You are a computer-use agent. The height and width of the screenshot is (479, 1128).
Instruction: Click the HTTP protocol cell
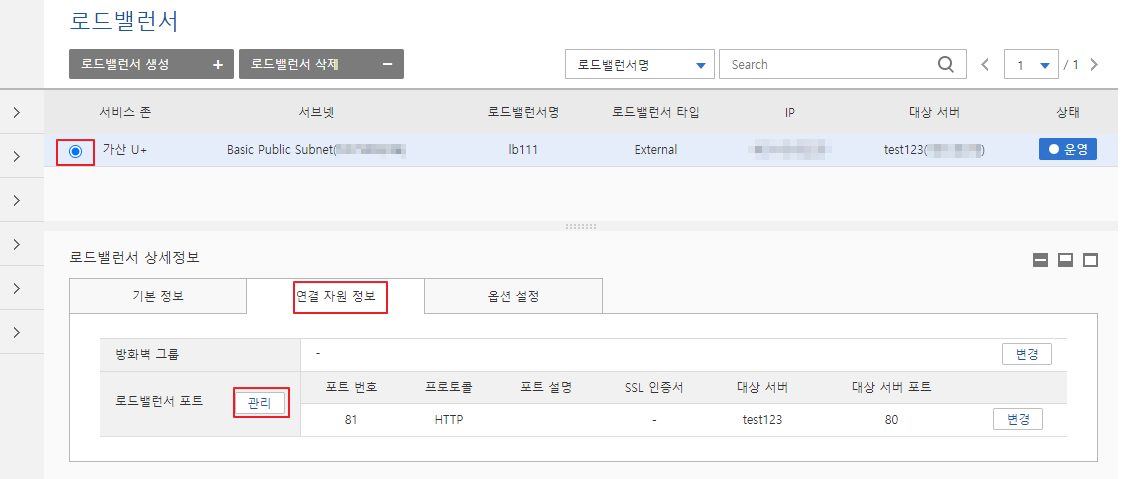point(448,420)
